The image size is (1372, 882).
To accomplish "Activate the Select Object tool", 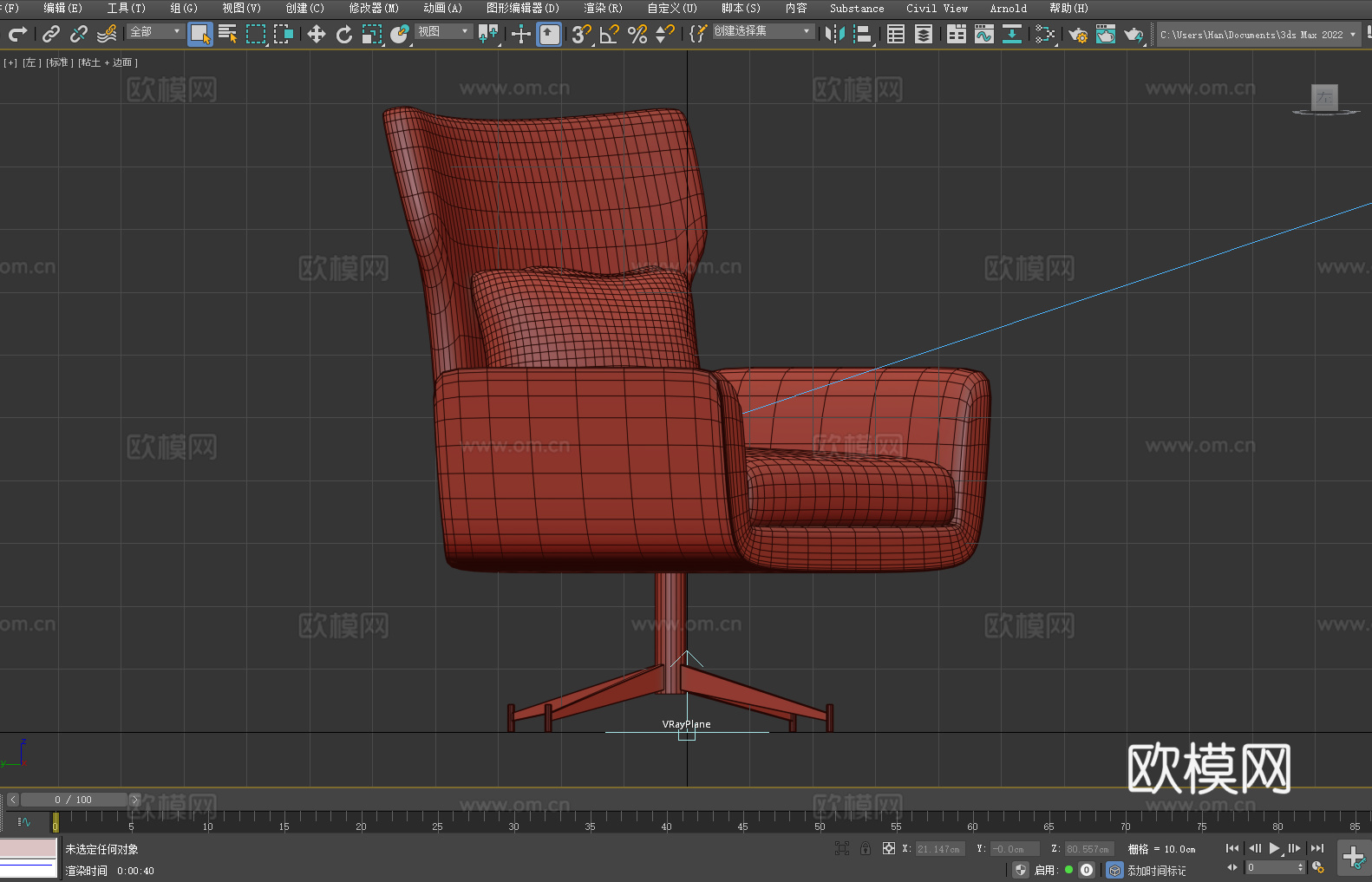I will (200, 34).
